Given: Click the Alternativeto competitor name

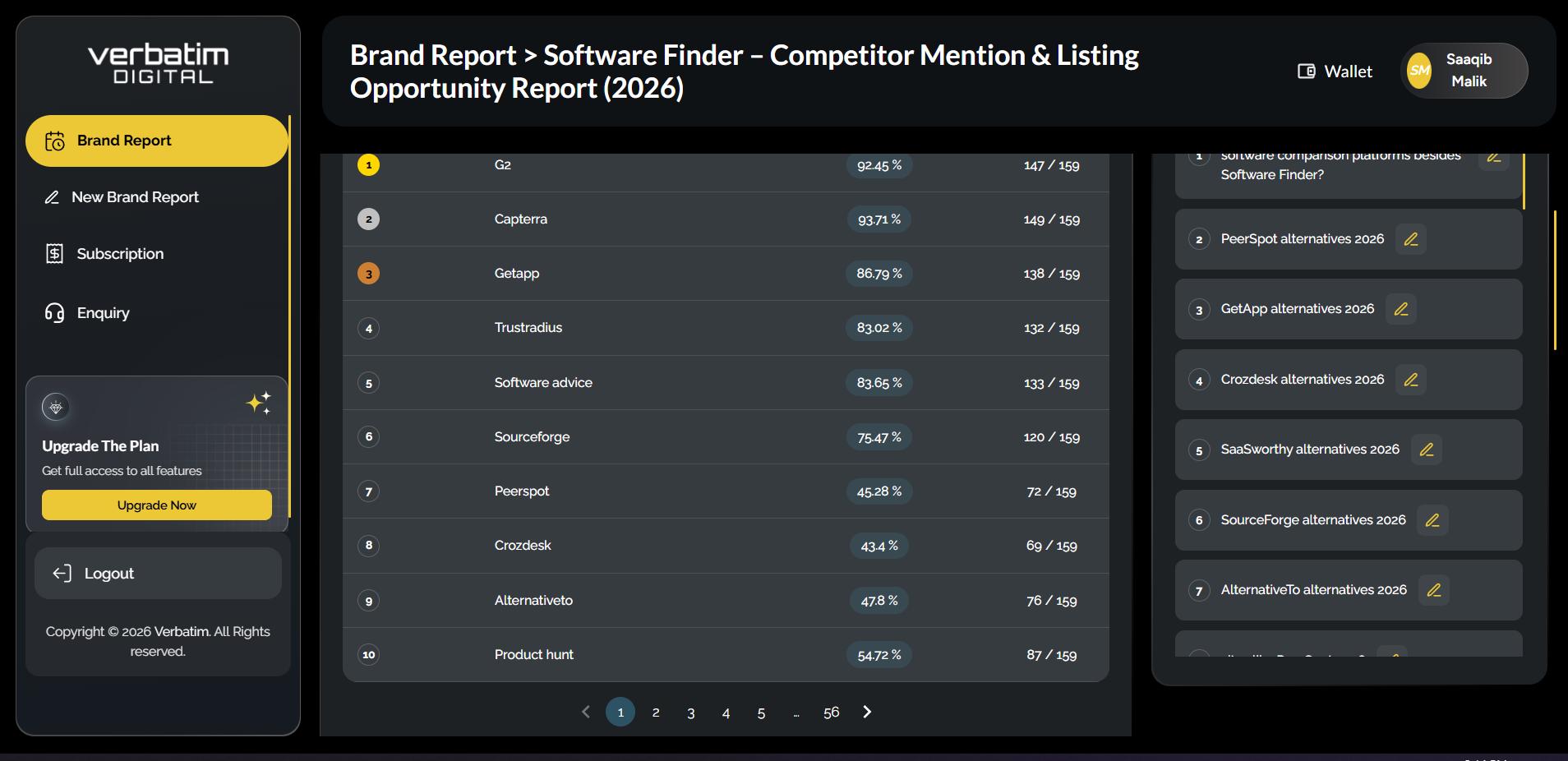Looking at the screenshot, I should pos(533,601).
